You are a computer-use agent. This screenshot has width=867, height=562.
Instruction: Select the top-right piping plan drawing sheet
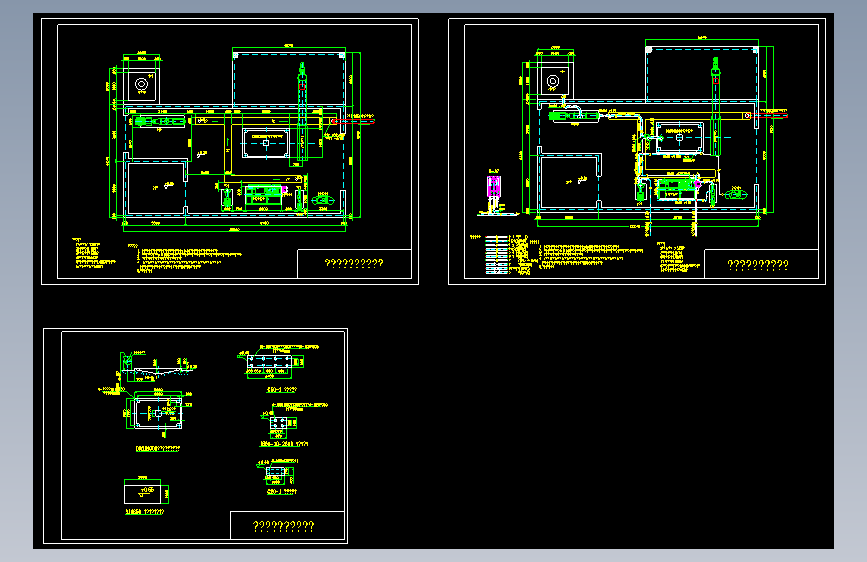click(x=637, y=152)
